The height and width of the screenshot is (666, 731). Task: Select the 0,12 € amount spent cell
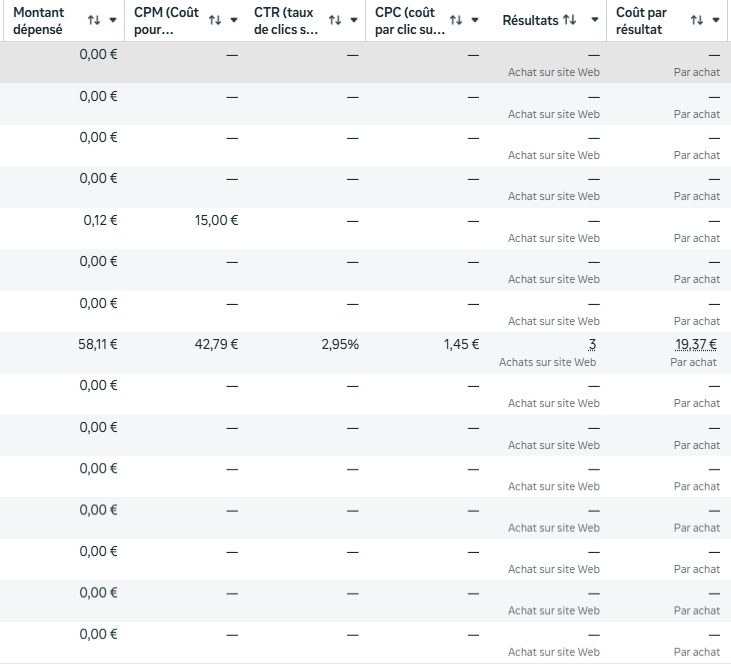tap(100, 220)
